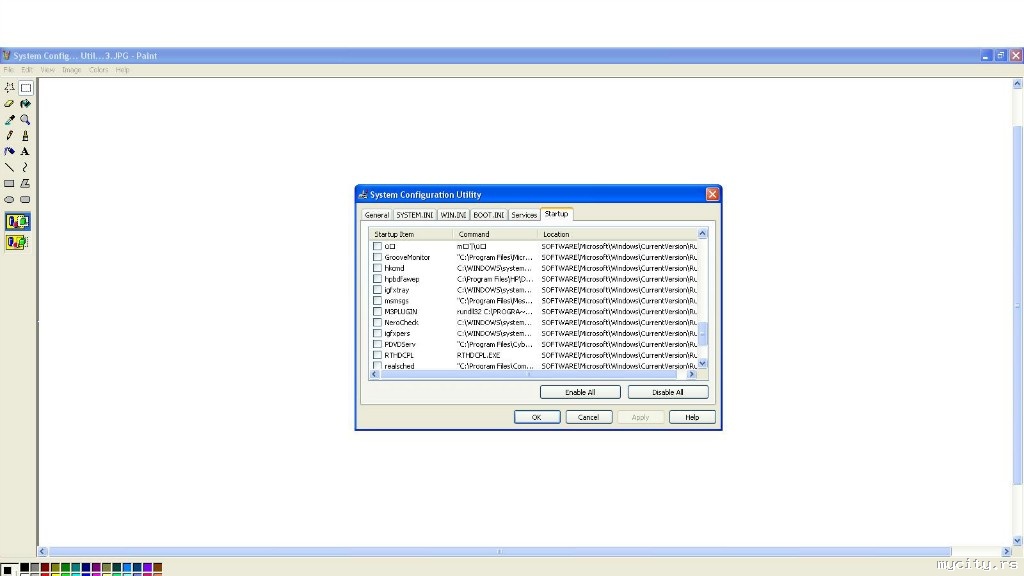Open the Image menu in Paint
This screenshot has height=576, width=1024.
[x=72, y=70]
